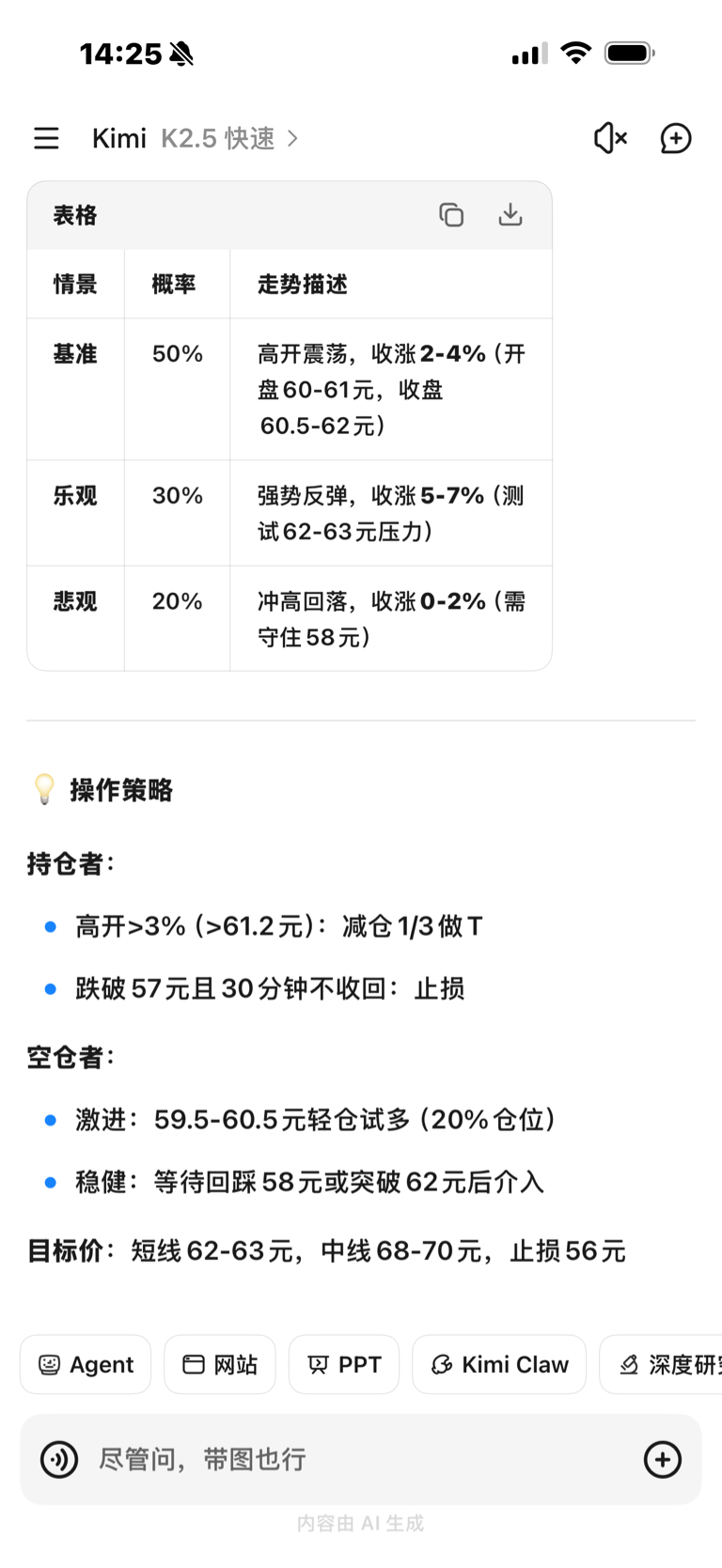Image resolution: width=722 pixels, height=1568 pixels.
Task: Open Kimi Claw option
Action: pos(499,1364)
